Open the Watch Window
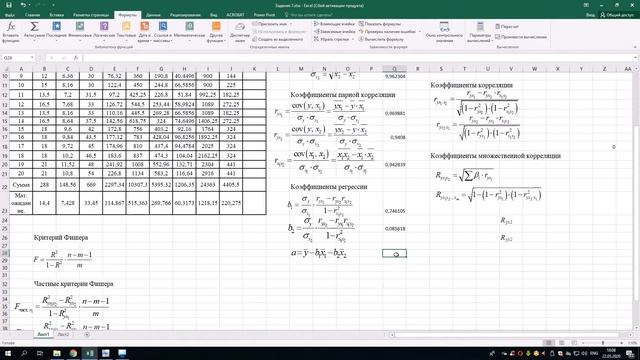 pyautogui.click(x=444, y=32)
